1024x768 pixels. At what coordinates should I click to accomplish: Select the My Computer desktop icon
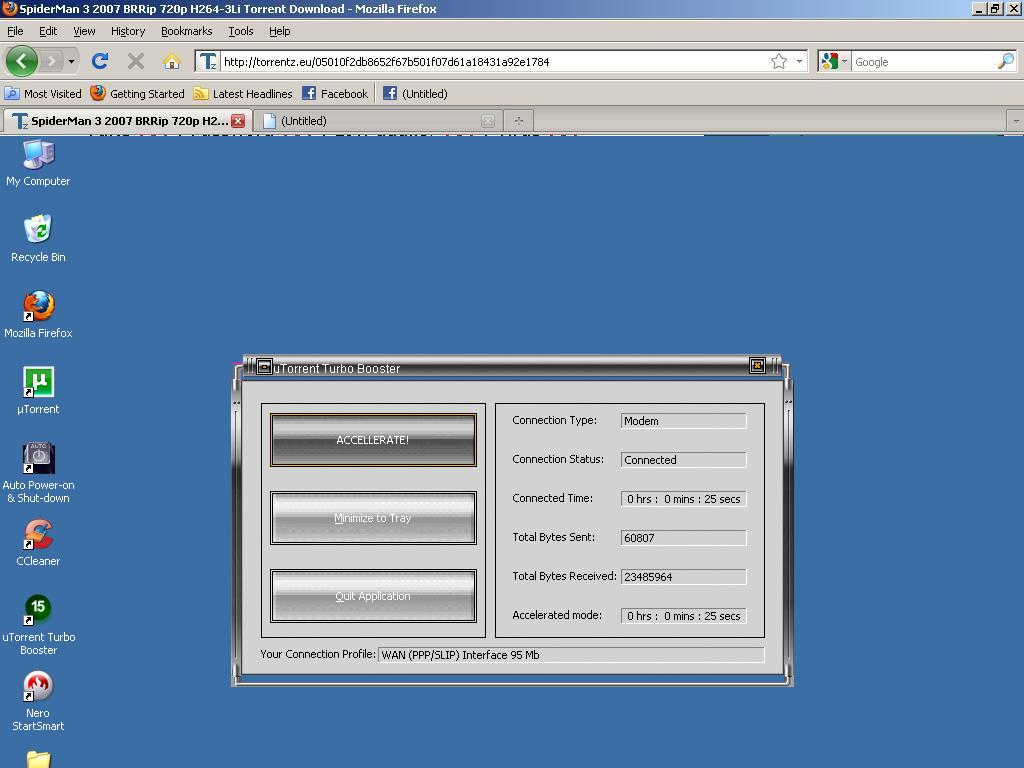[38, 164]
